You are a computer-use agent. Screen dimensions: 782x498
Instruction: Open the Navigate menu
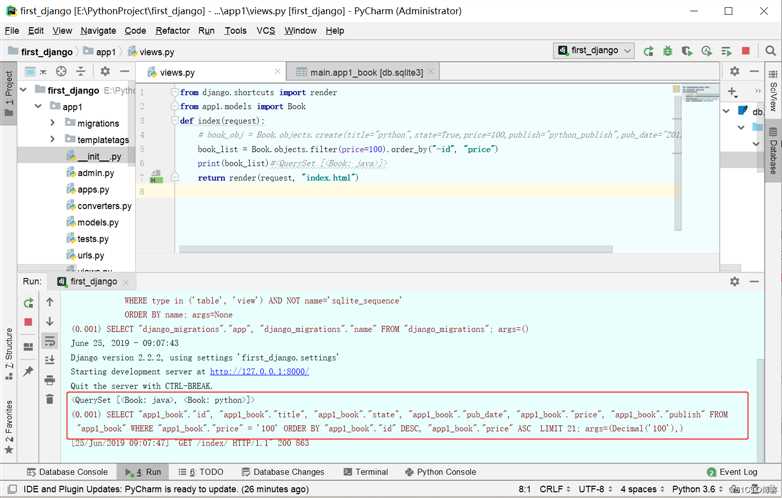[98, 30]
